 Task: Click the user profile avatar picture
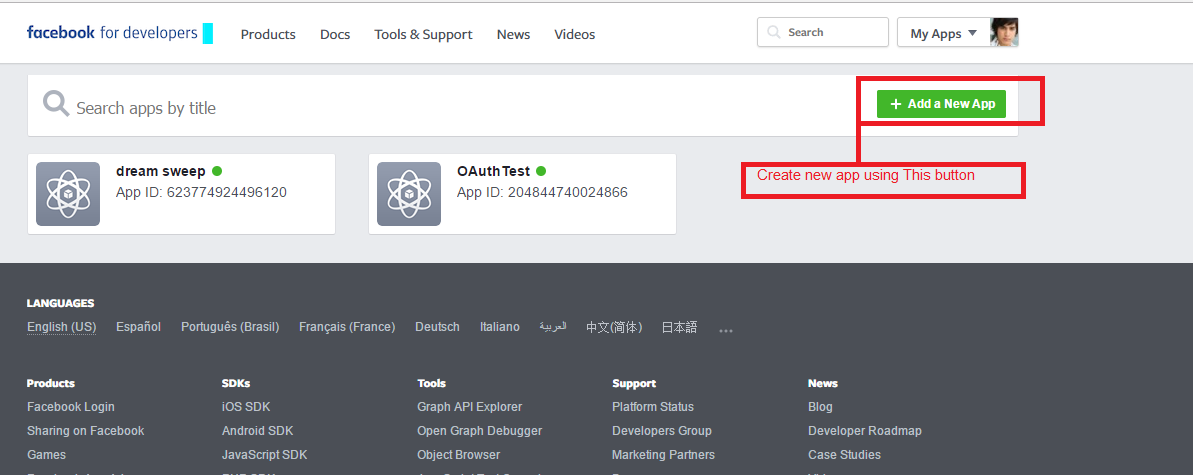pos(1004,33)
